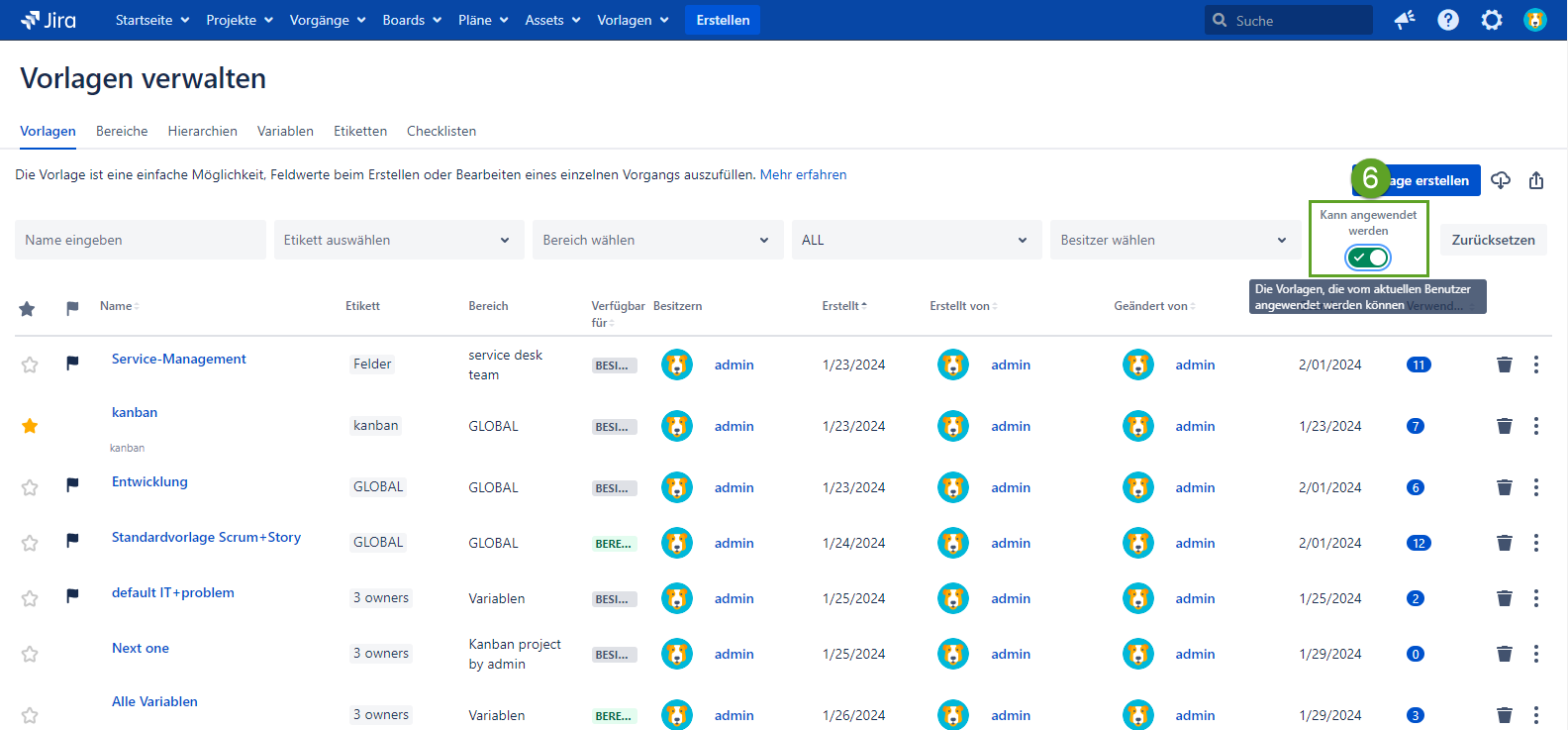Click the flag icon on Entwicklung row
The height and width of the screenshot is (730, 1568).
[72, 485]
